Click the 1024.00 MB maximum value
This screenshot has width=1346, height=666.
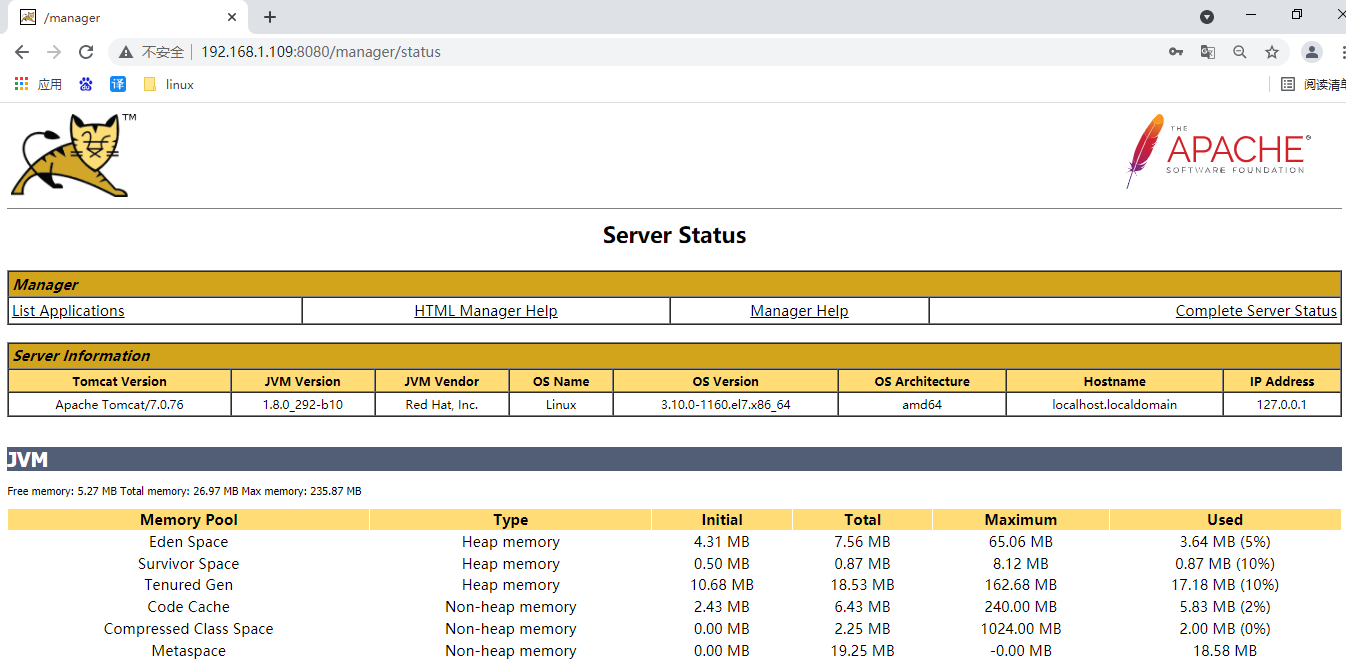pyautogui.click(x=1021, y=629)
